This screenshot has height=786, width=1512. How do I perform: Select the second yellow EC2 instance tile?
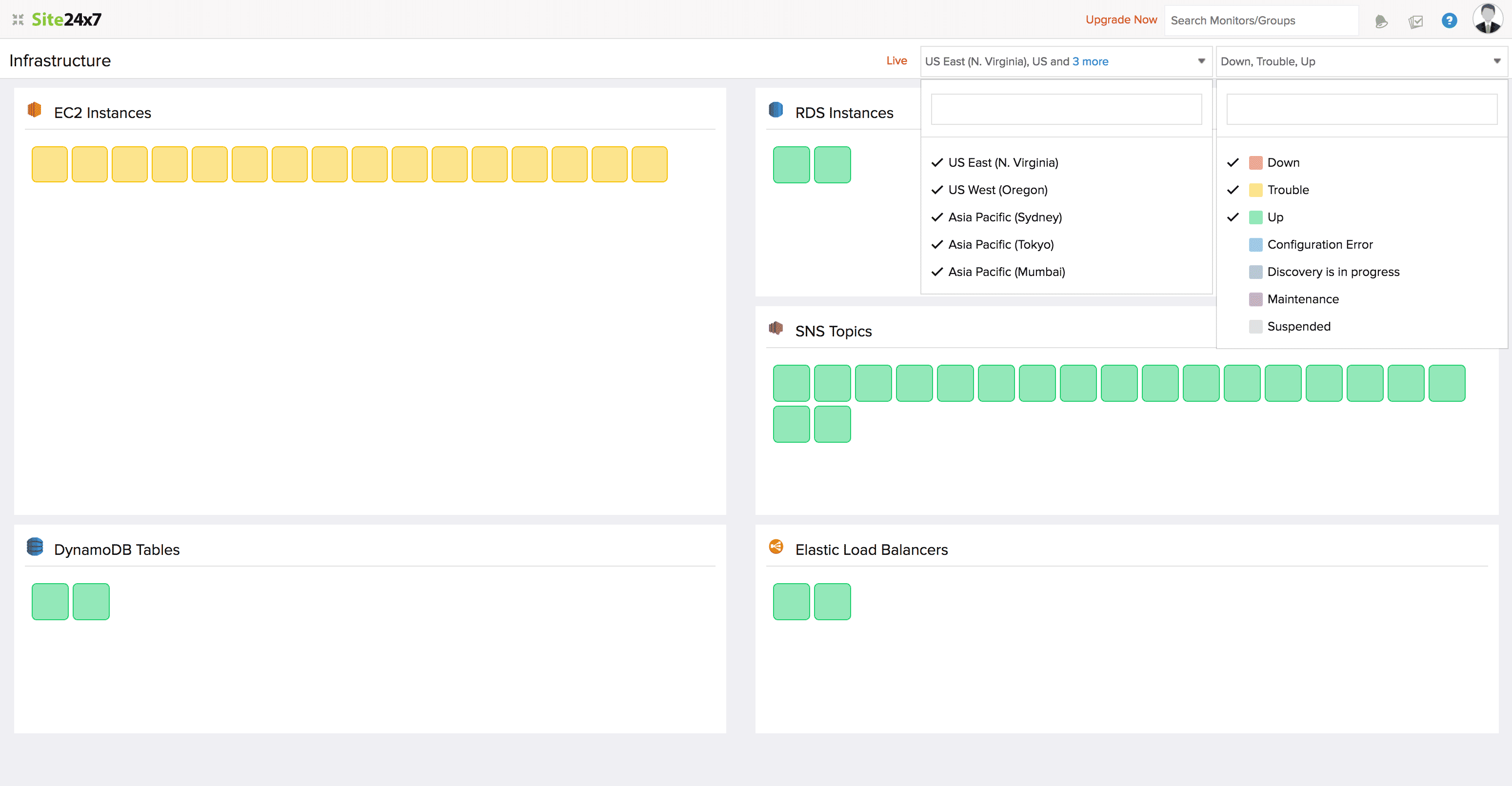pyautogui.click(x=90, y=164)
